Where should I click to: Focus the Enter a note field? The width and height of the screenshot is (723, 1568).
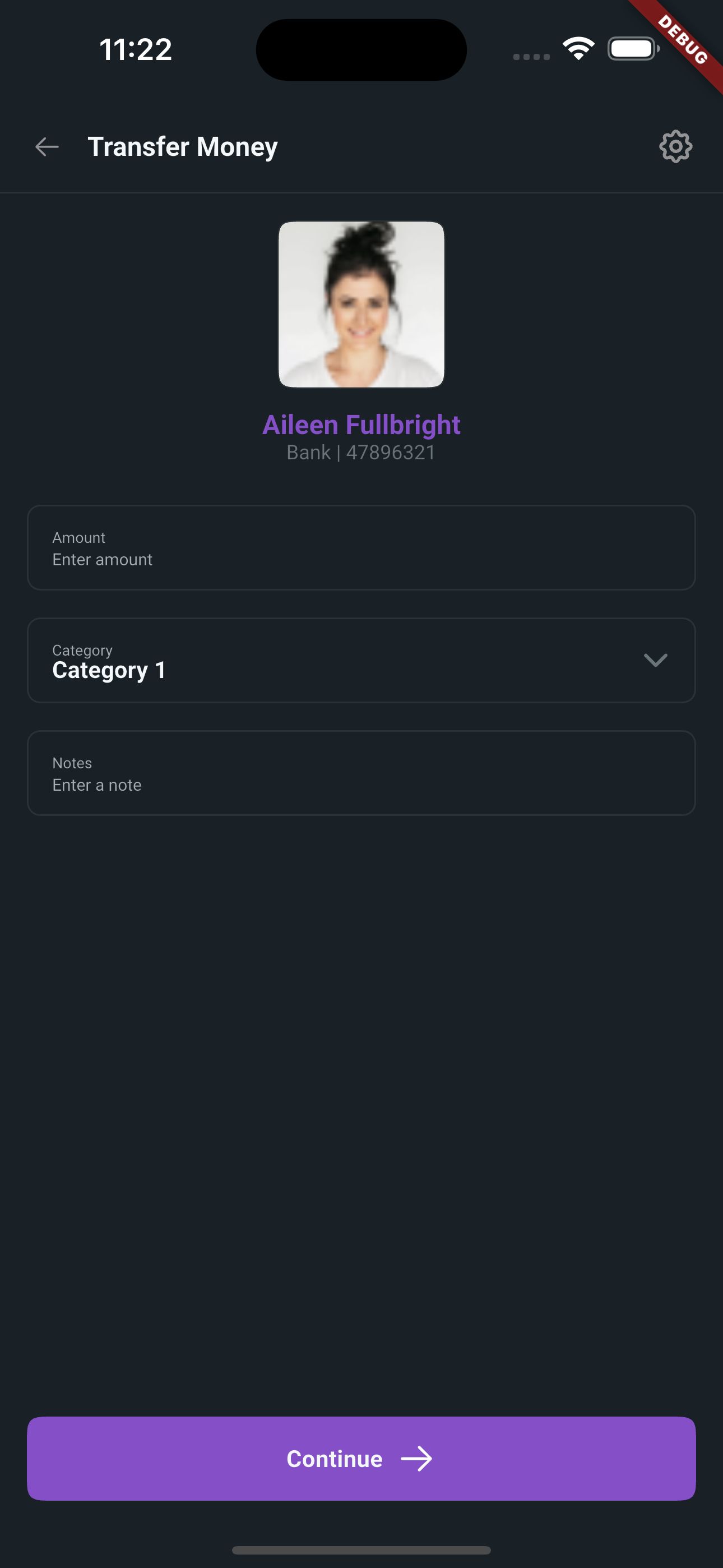click(x=361, y=773)
